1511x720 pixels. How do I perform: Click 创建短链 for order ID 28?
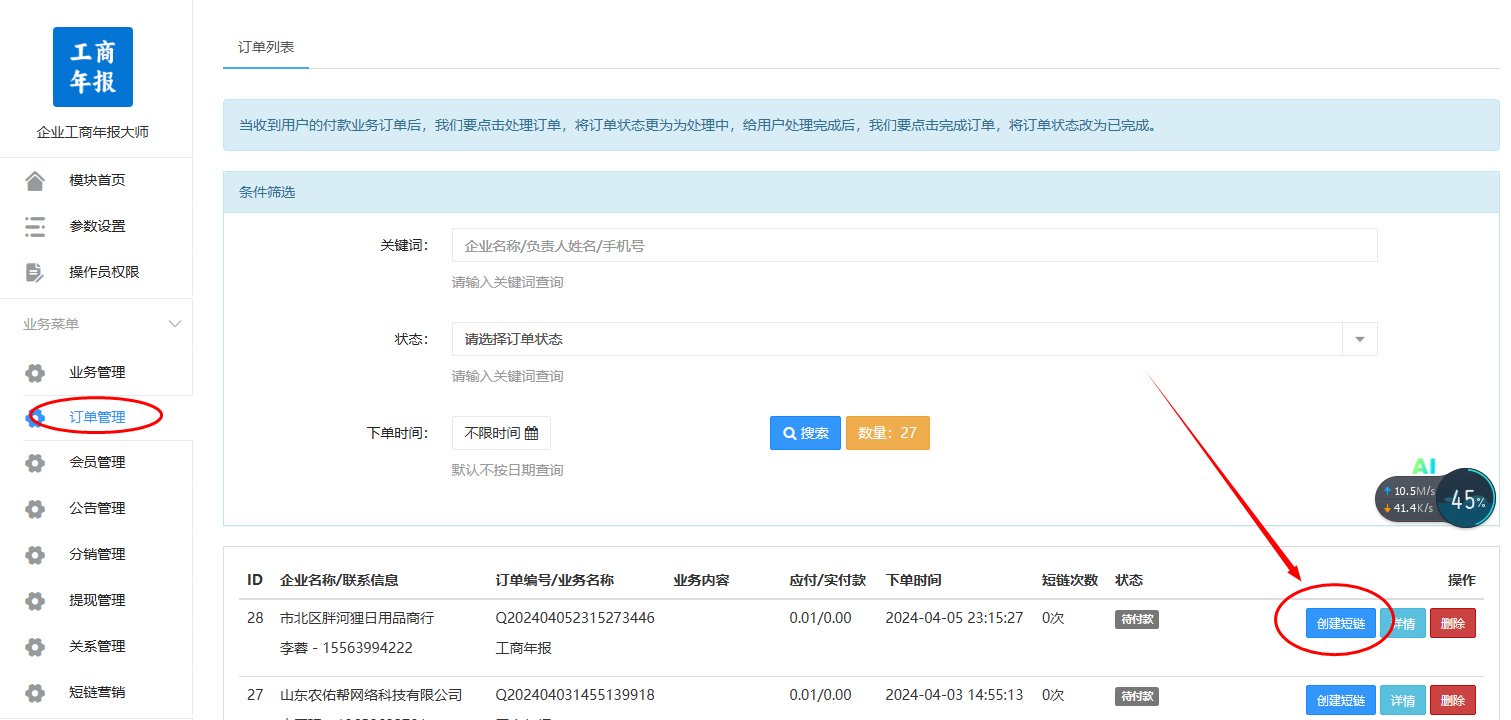(1341, 624)
